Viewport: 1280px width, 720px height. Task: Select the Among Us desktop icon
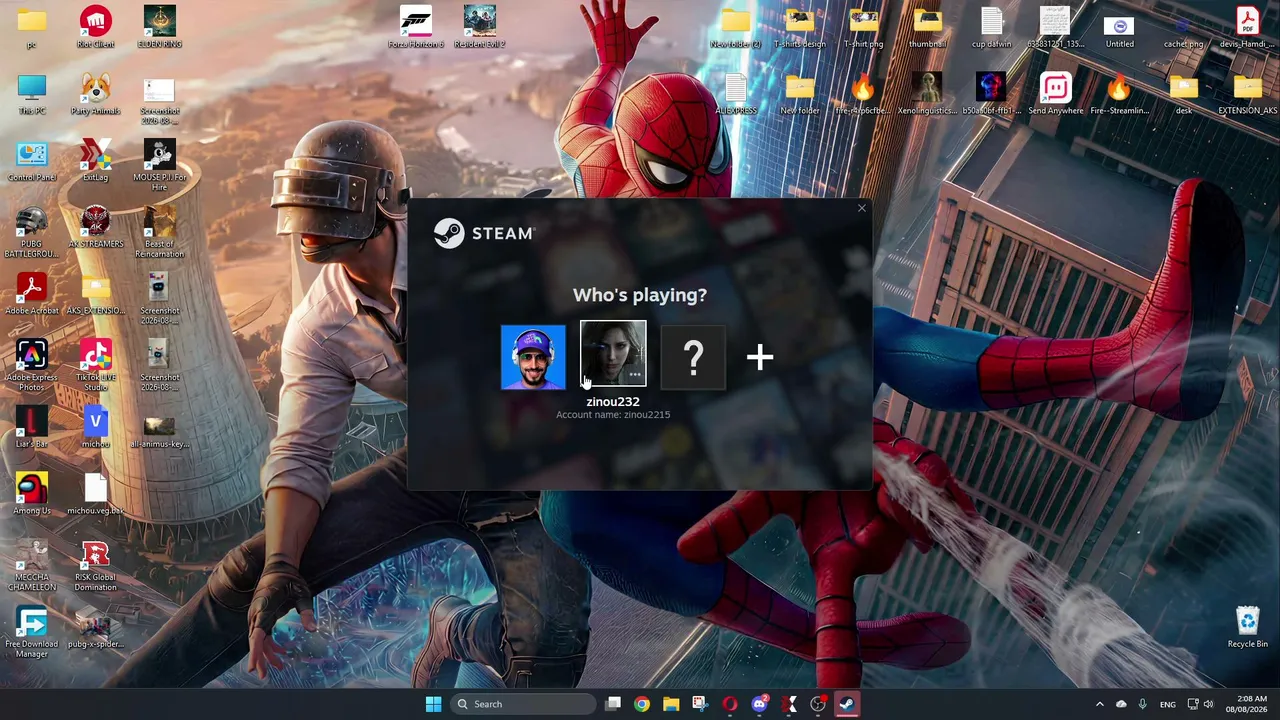[32, 494]
